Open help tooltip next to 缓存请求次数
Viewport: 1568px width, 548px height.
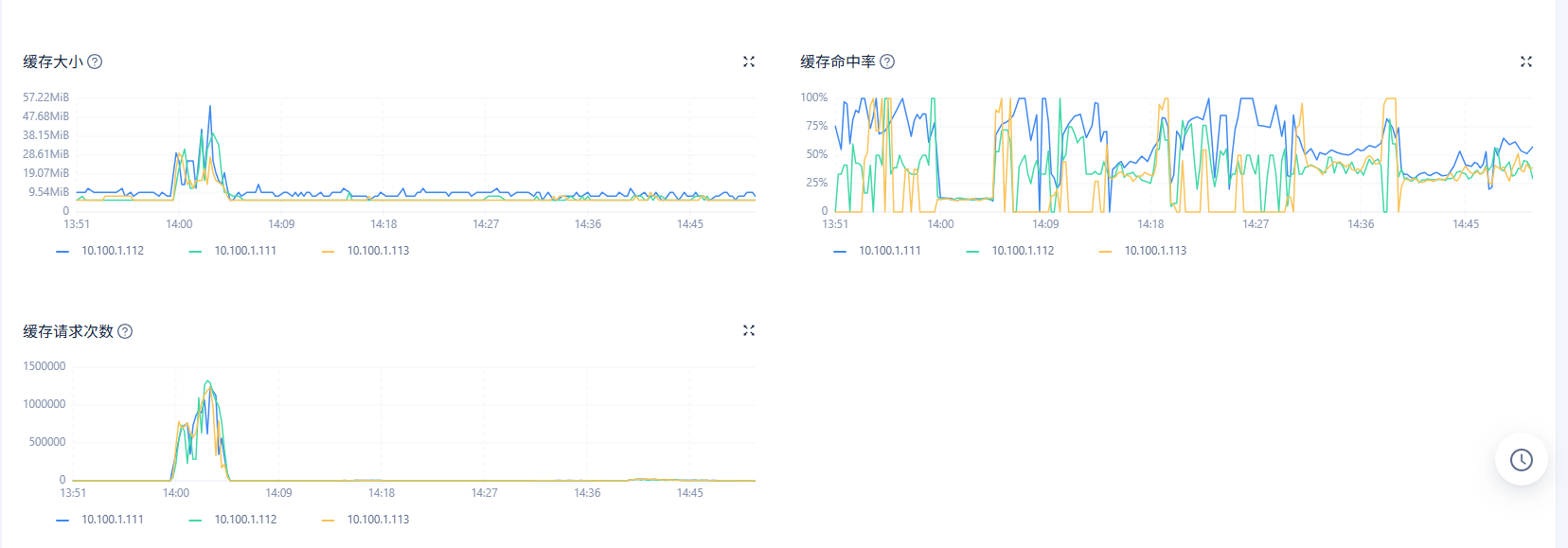coord(125,331)
